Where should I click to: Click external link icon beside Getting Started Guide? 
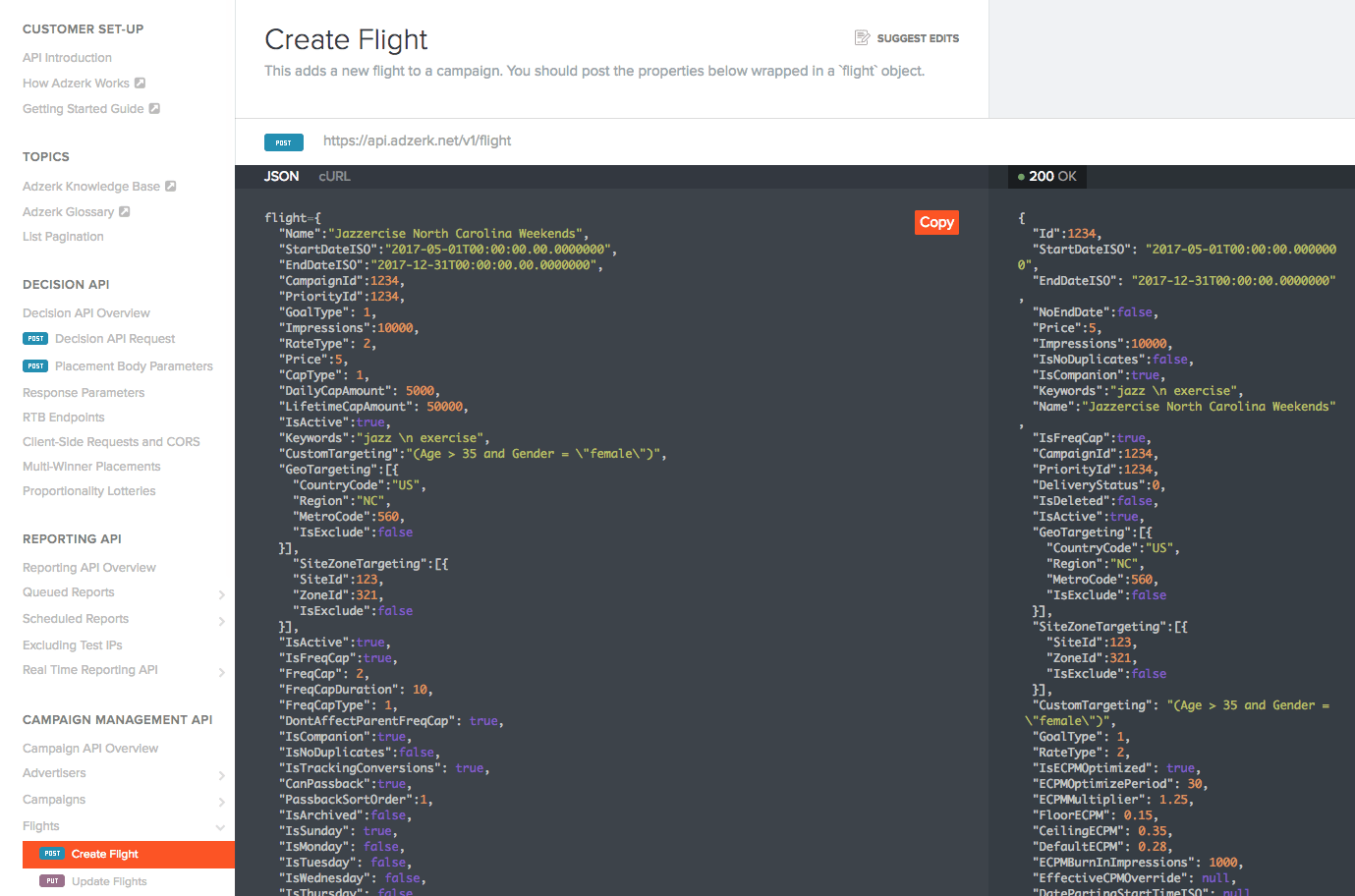(x=154, y=109)
